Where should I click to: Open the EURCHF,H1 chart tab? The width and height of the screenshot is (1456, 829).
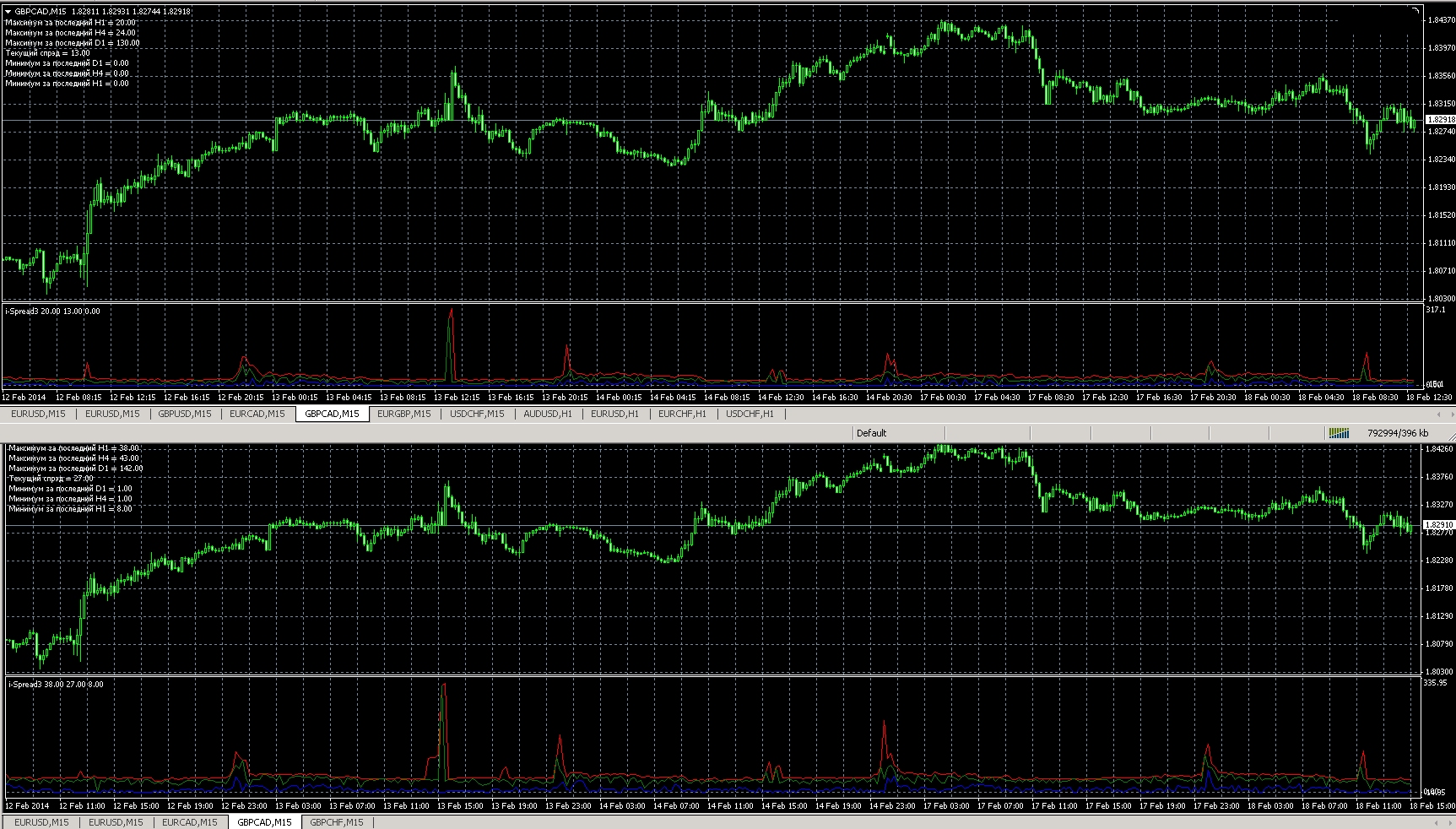point(682,414)
